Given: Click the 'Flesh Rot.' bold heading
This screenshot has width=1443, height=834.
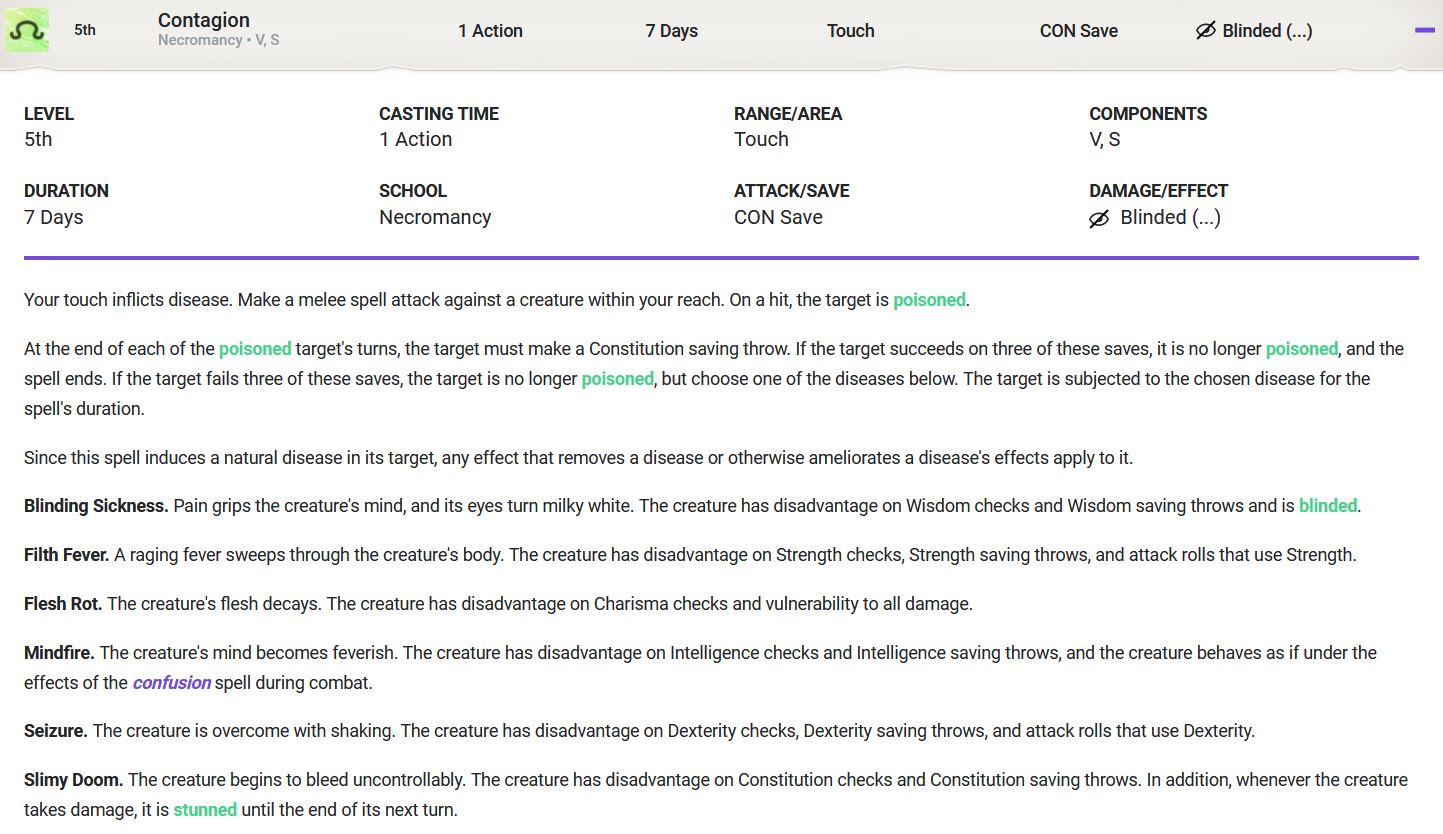Looking at the screenshot, I should (63, 604).
